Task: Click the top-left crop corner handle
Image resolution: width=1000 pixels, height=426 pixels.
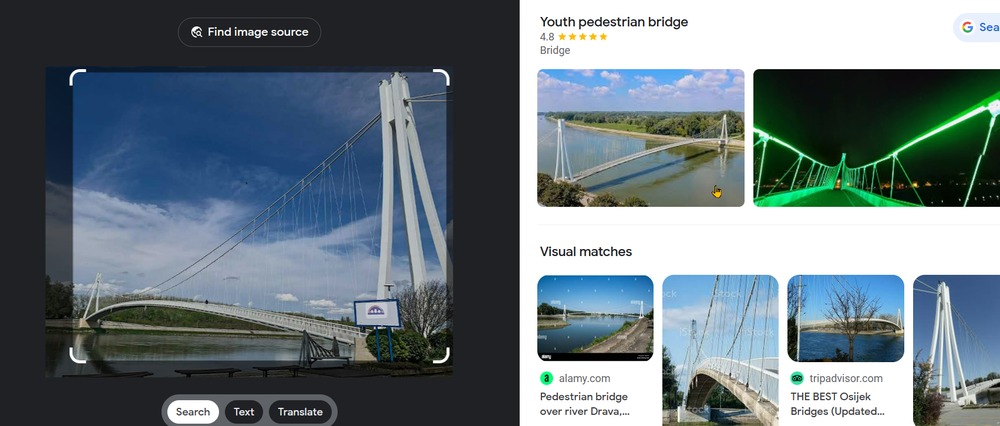Action: pos(77,78)
